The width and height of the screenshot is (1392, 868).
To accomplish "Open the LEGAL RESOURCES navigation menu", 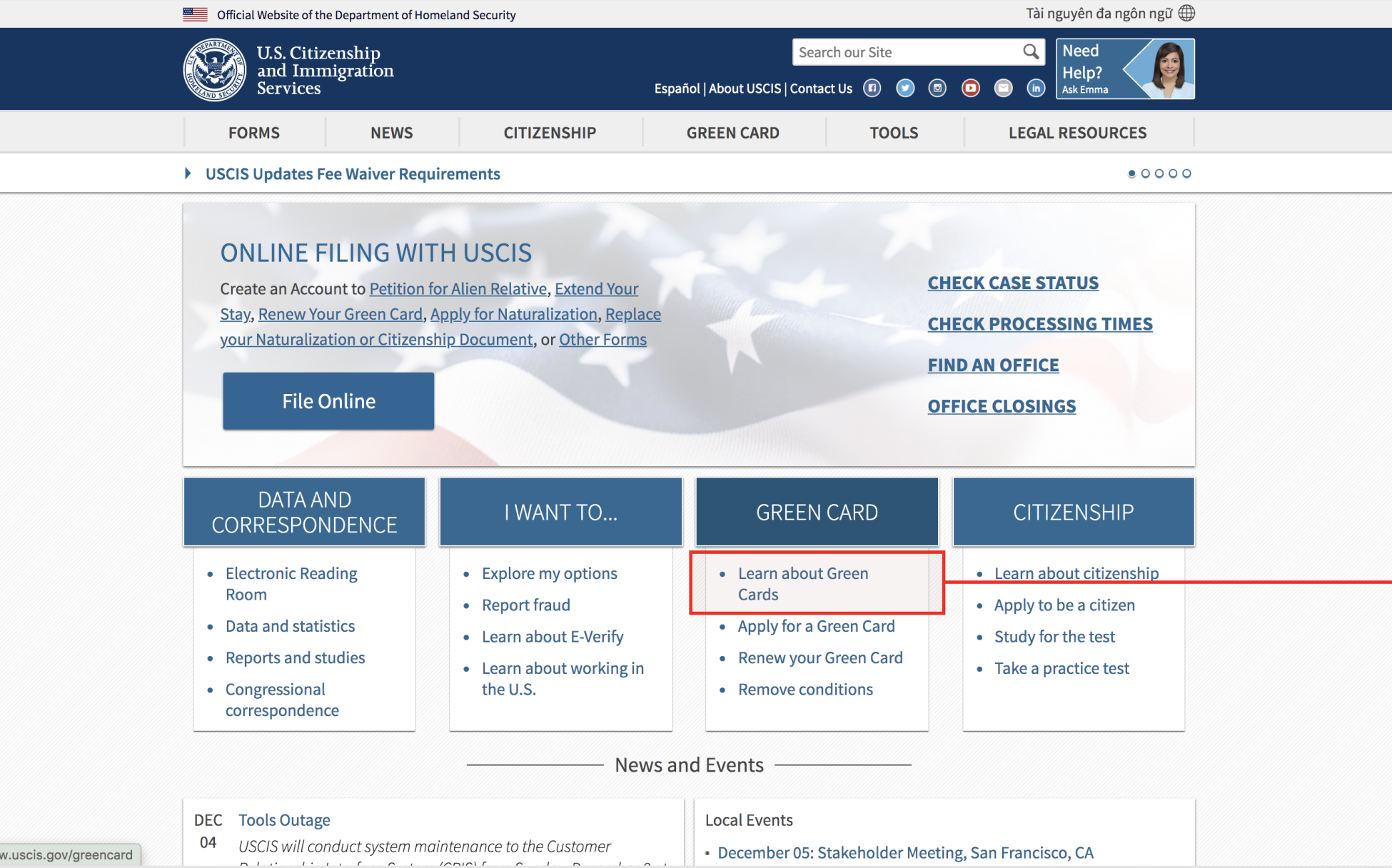I will click(x=1077, y=133).
